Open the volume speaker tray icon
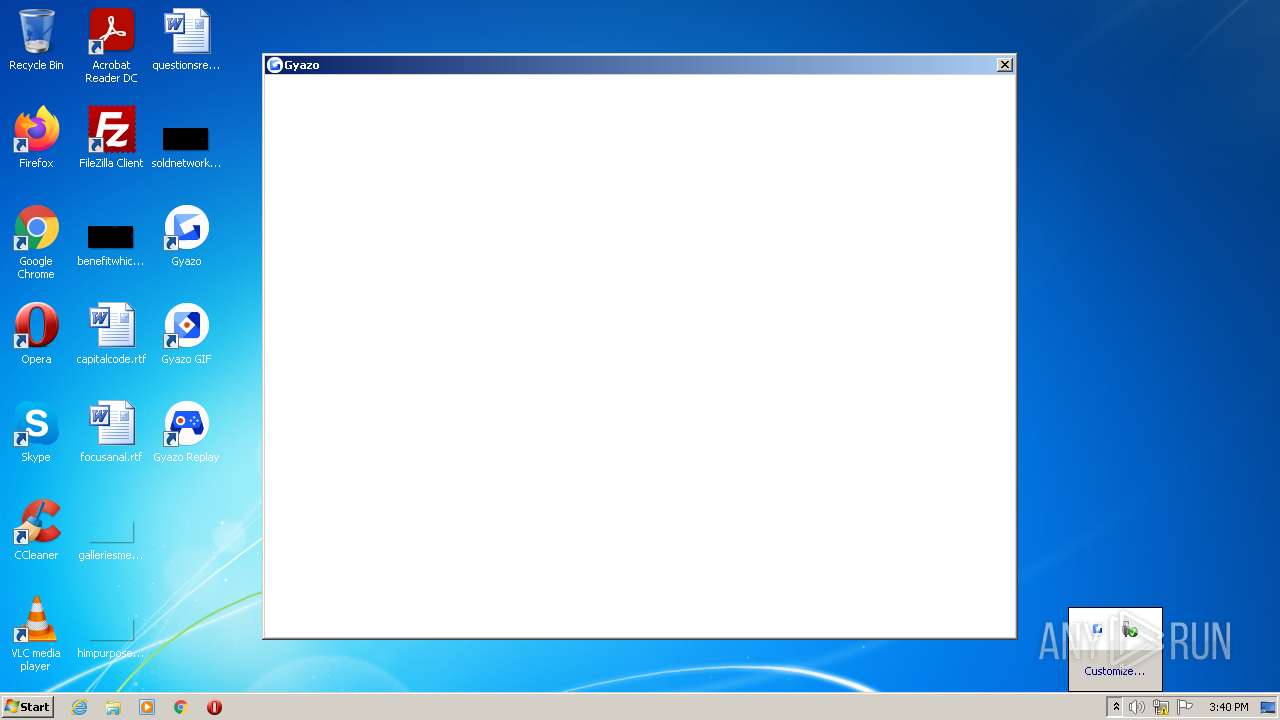Viewport: 1280px width, 720px height. 1137,707
